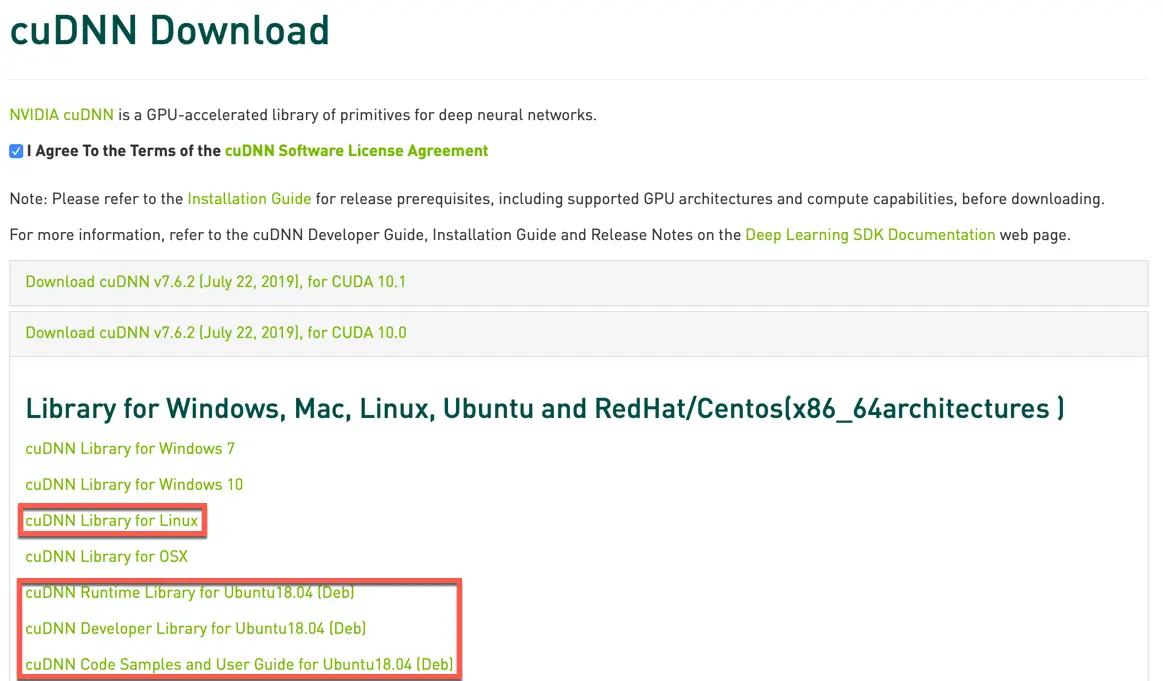Download cuDNN Runtime Library for Ubuntu18.04 Deb
Image resolution: width=1163 pixels, height=681 pixels.
[x=190, y=593]
